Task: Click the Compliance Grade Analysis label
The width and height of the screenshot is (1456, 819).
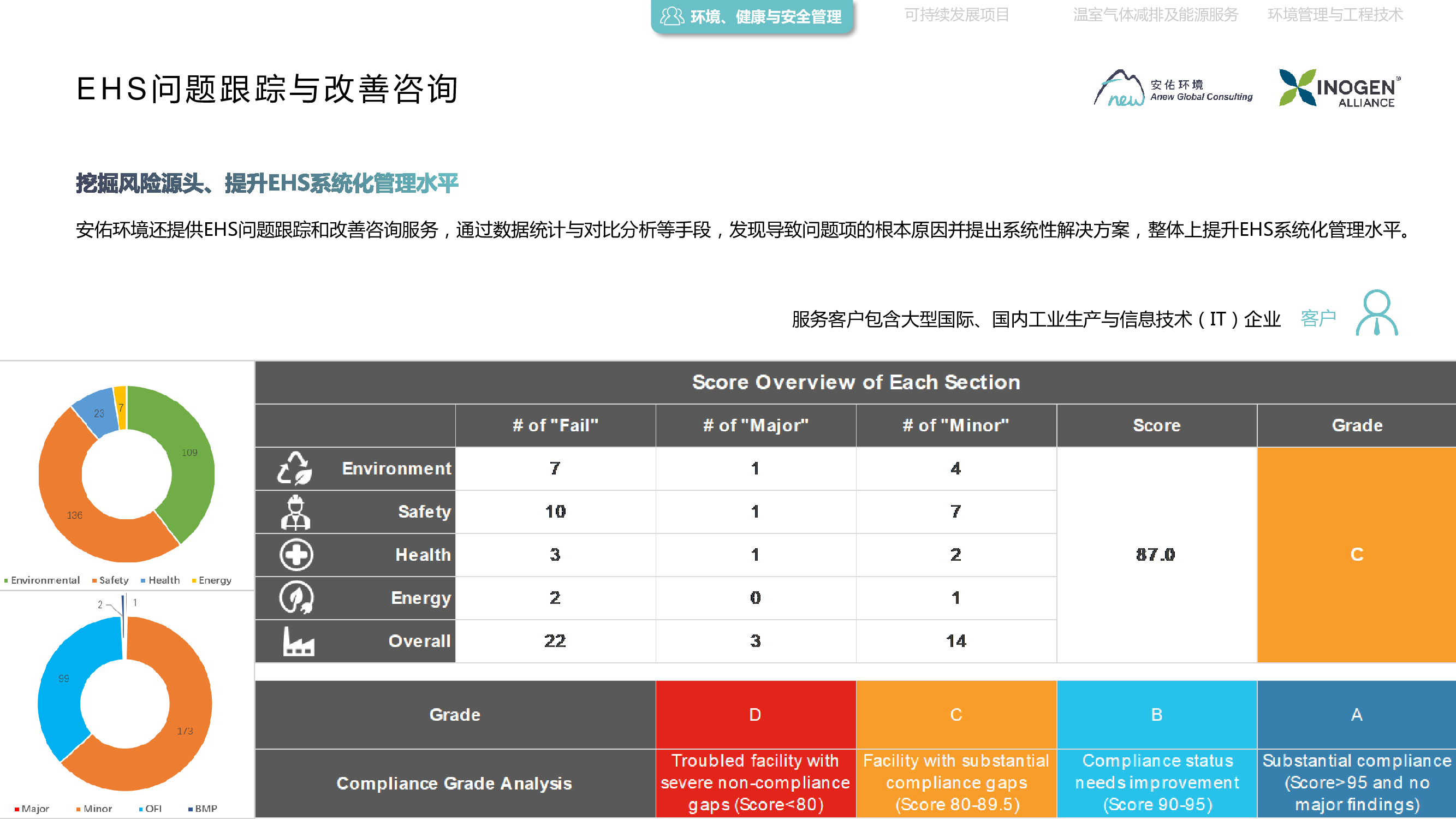Action: click(454, 784)
